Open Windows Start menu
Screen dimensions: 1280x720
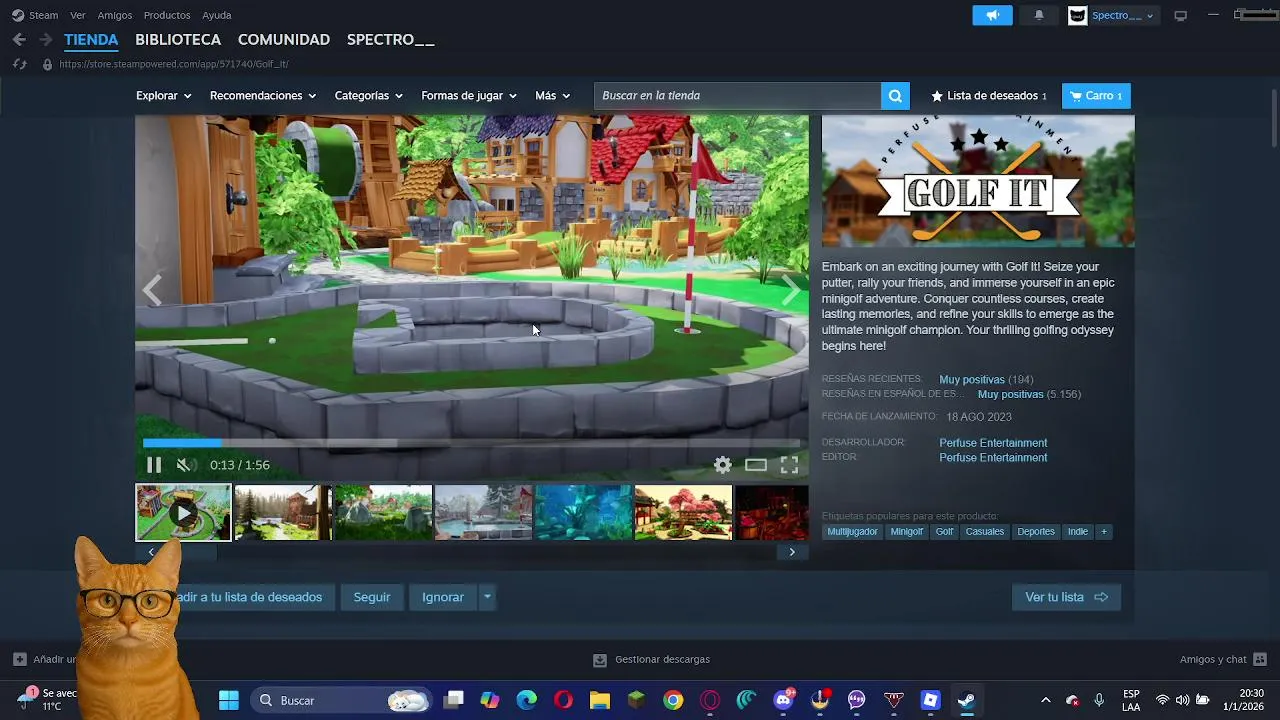(x=229, y=701)
